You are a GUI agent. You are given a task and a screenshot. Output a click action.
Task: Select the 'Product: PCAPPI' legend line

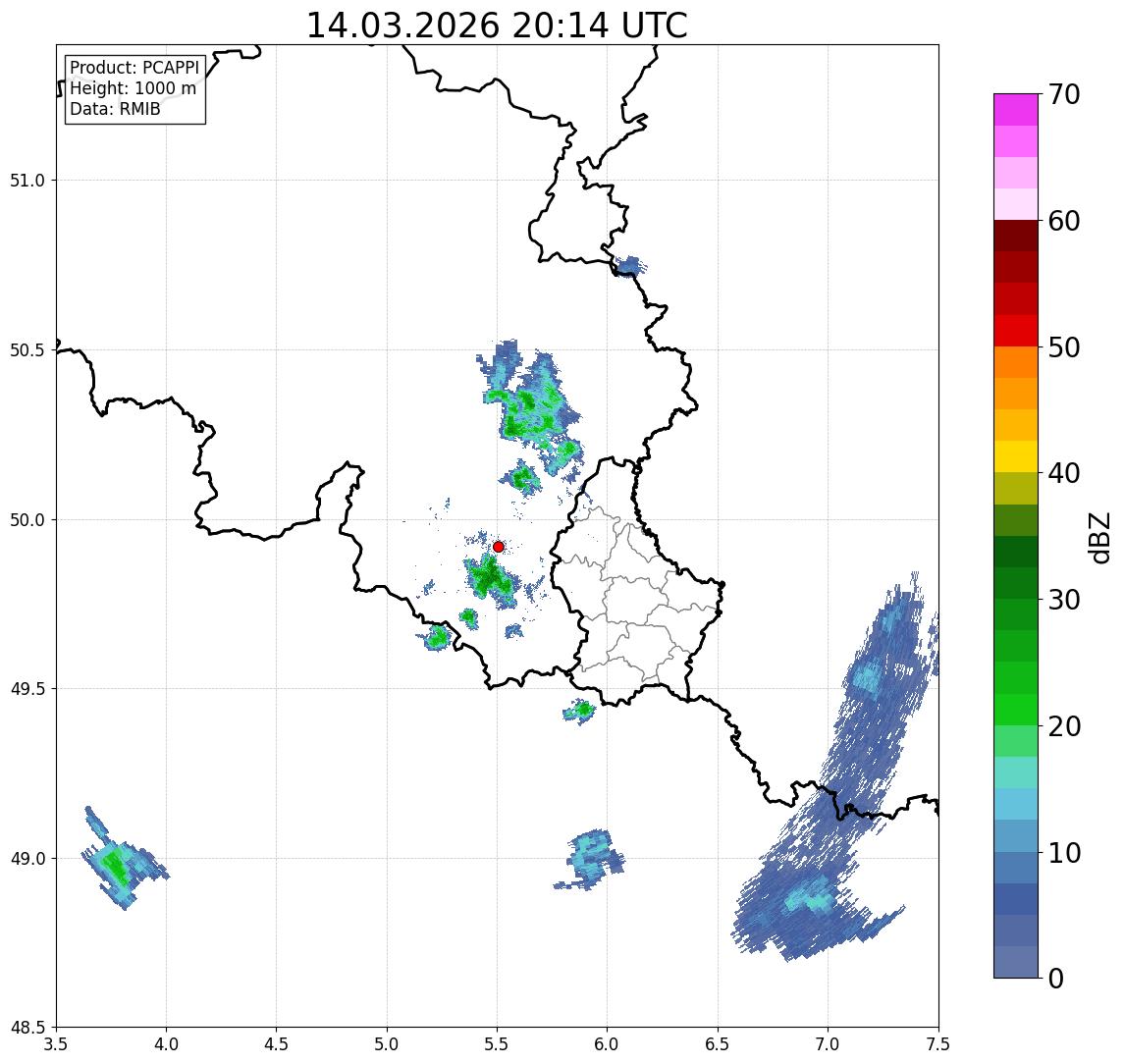134,68
